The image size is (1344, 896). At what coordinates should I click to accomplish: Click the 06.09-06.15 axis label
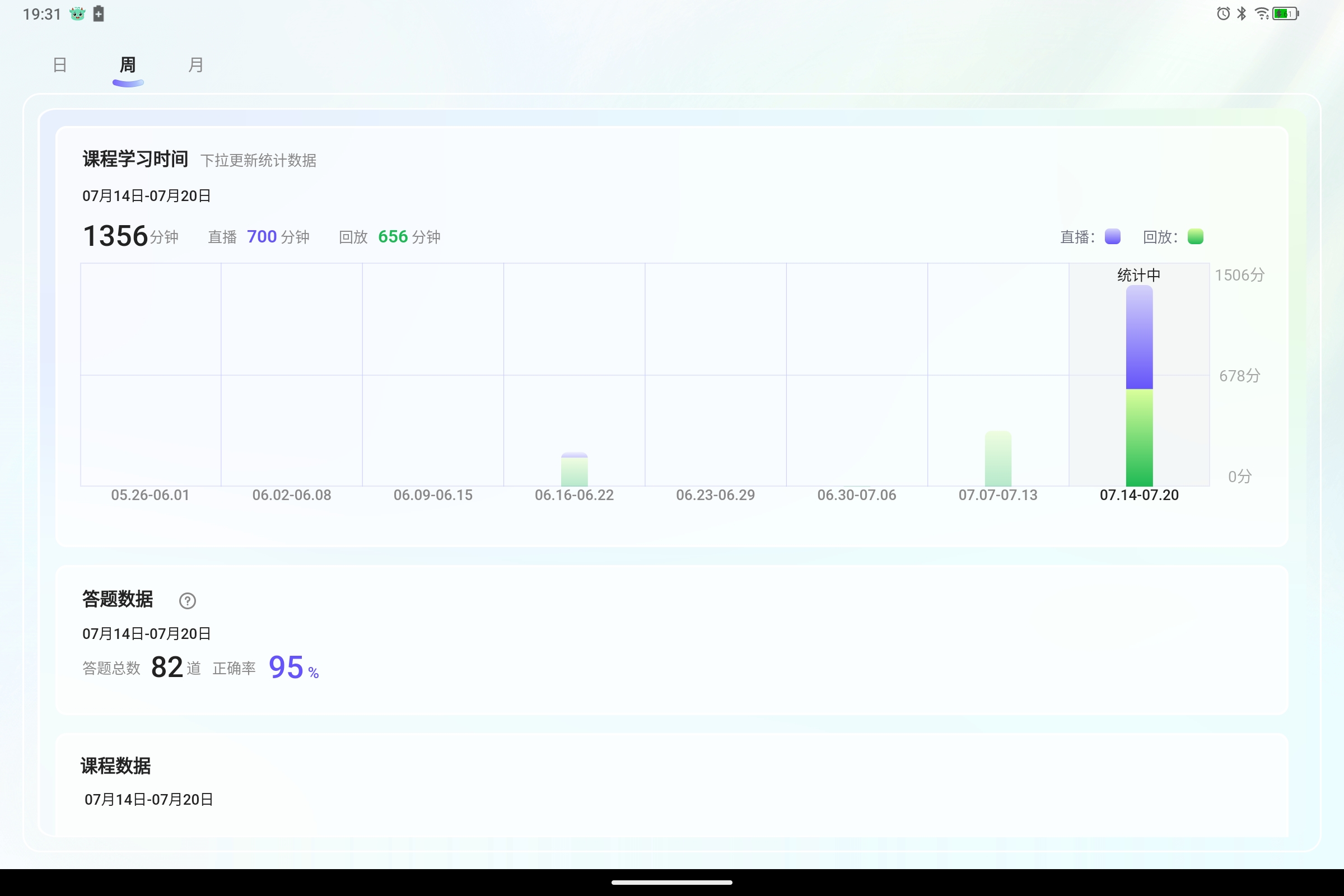click(433, 496)
